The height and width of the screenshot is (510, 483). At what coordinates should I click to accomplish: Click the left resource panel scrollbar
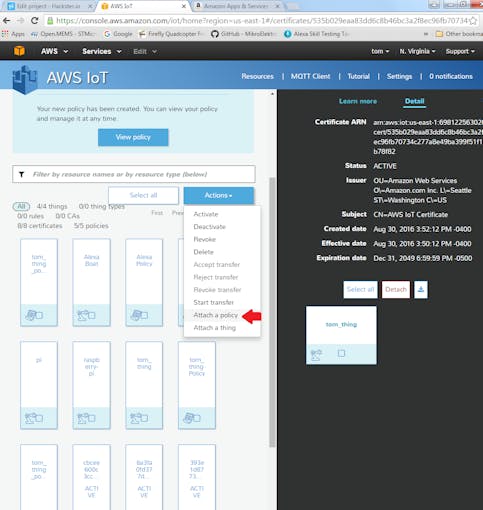[x=272, y=312]
